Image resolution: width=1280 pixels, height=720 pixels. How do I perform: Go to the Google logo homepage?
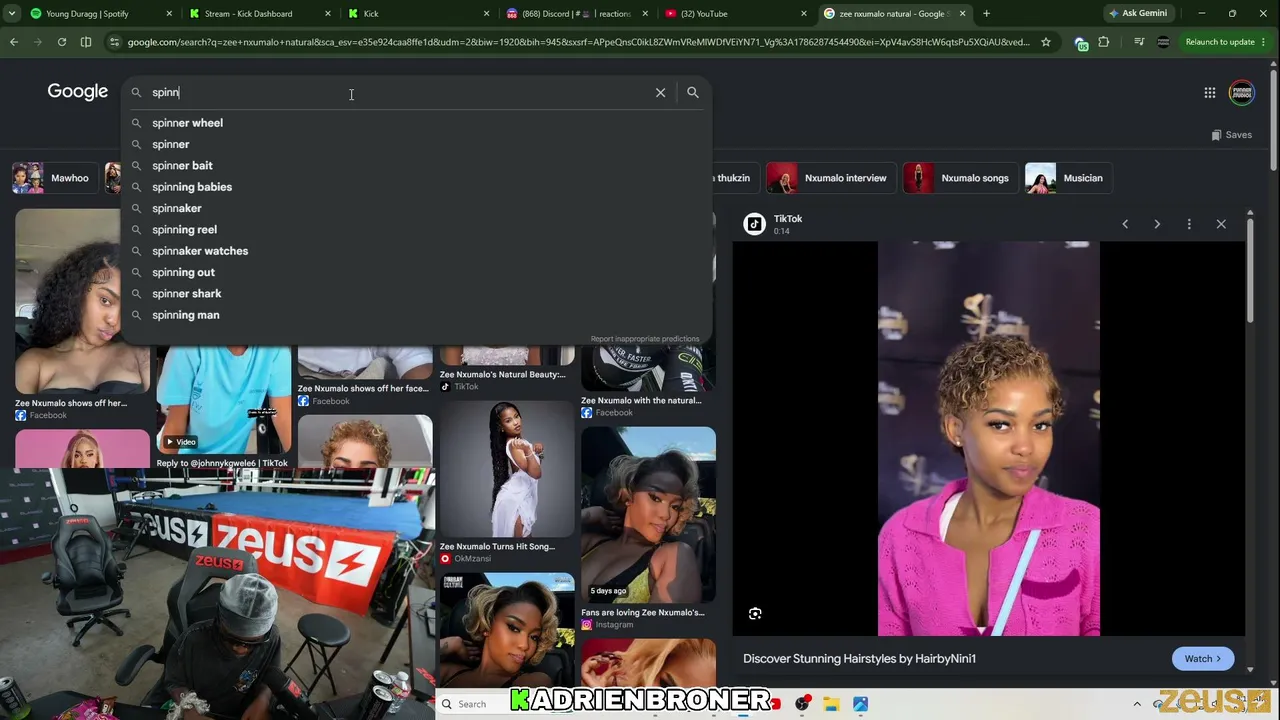pyautogui.click(x=78, y=92)
